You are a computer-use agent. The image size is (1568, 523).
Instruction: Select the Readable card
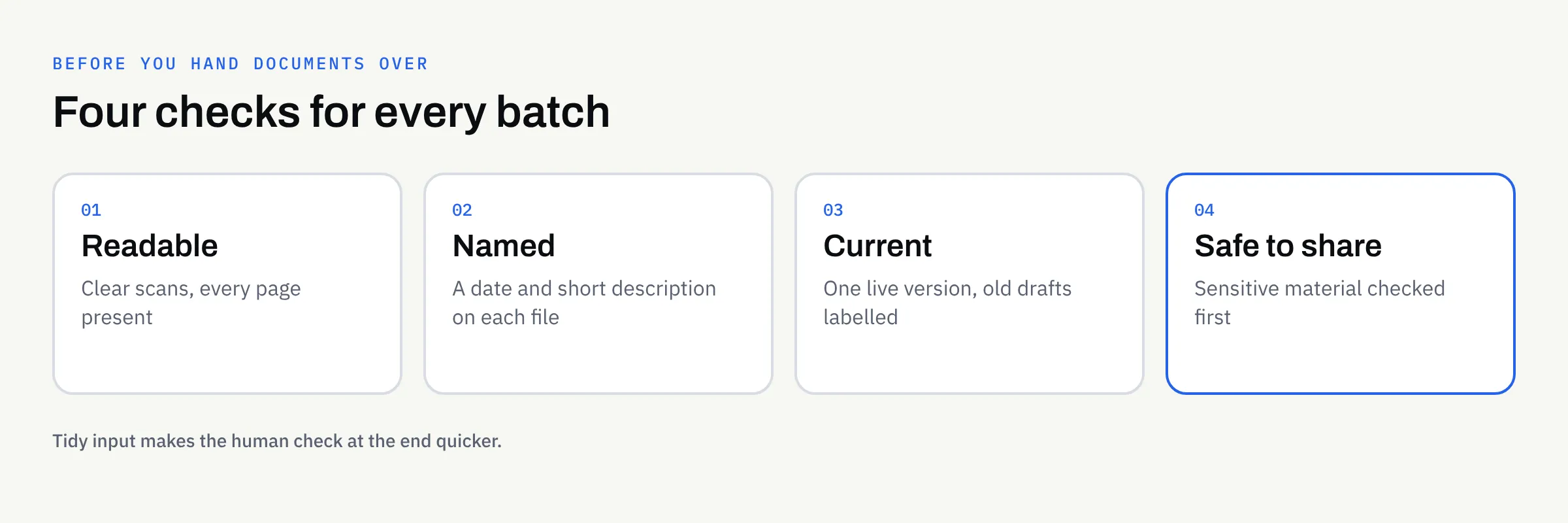pyautogui.click(x=227, y=284)
